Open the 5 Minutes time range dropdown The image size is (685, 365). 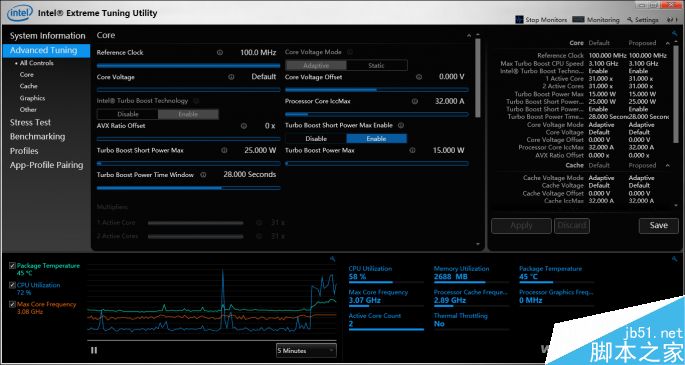[306, 351]
